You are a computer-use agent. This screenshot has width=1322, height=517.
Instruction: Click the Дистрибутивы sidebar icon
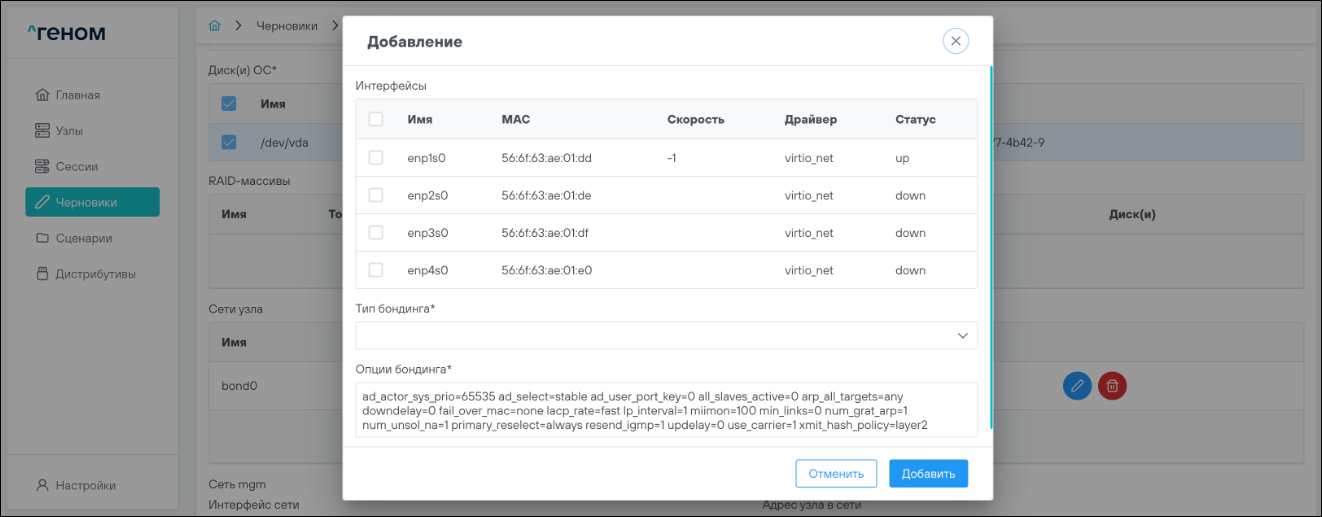pyautogui.click(x=42, y=274)
